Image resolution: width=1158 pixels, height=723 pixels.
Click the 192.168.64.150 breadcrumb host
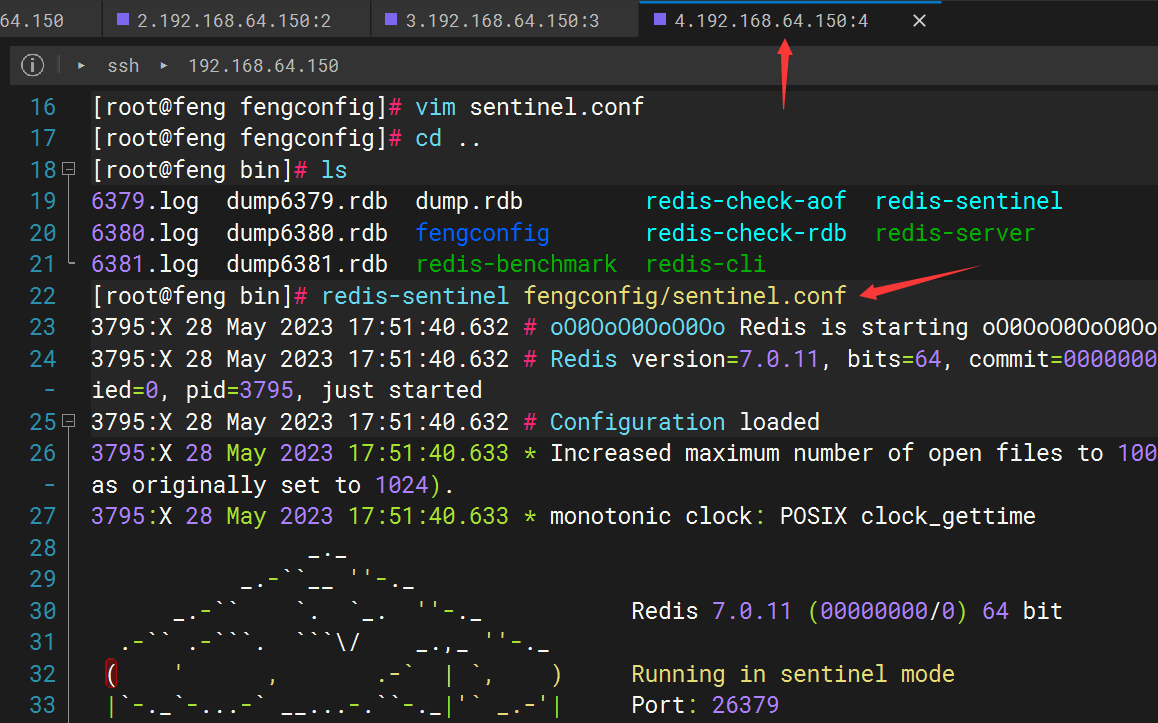[263, 66]
